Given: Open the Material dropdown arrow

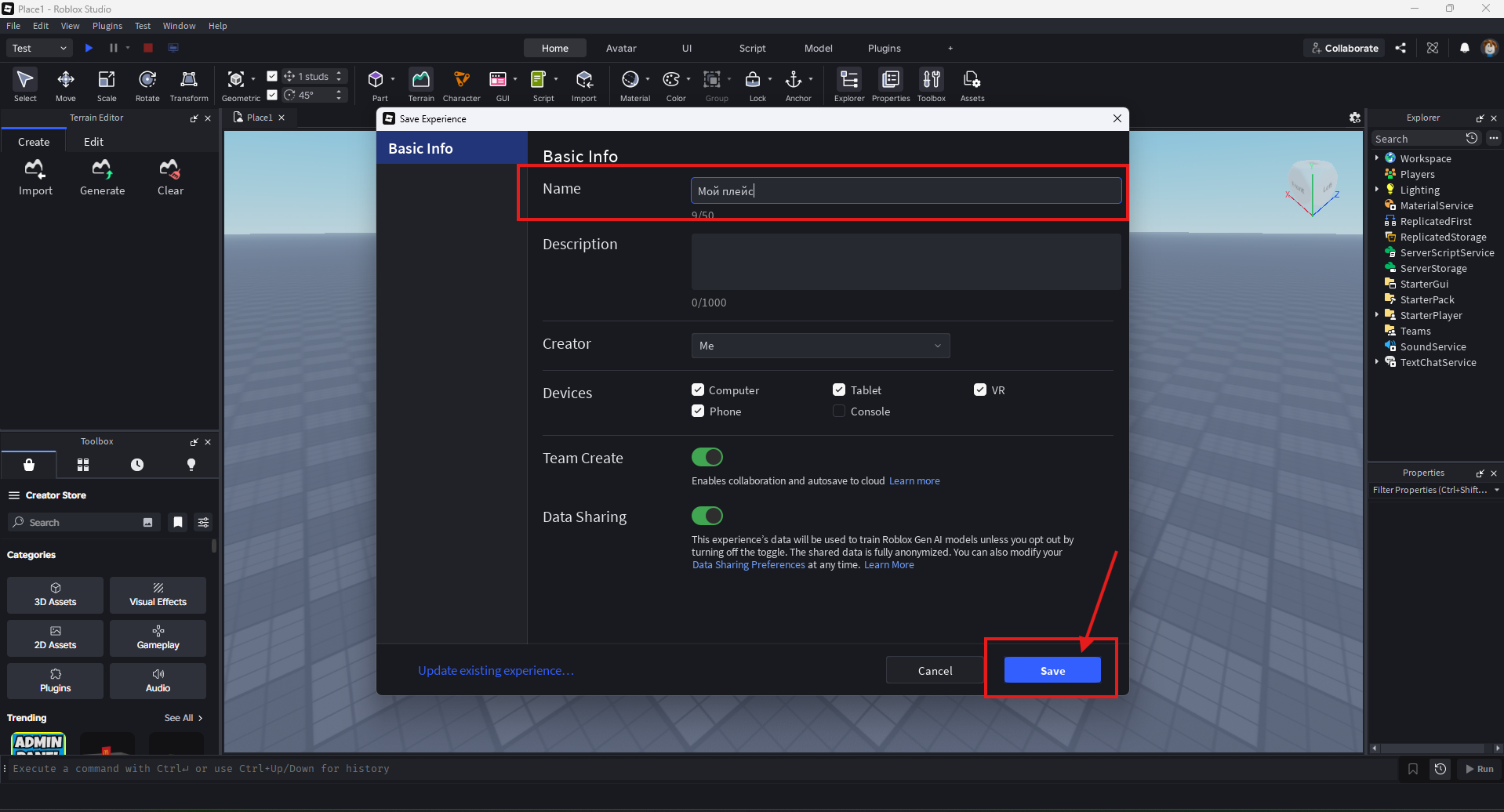Looking at the screenshot, I should click(648, 79).
